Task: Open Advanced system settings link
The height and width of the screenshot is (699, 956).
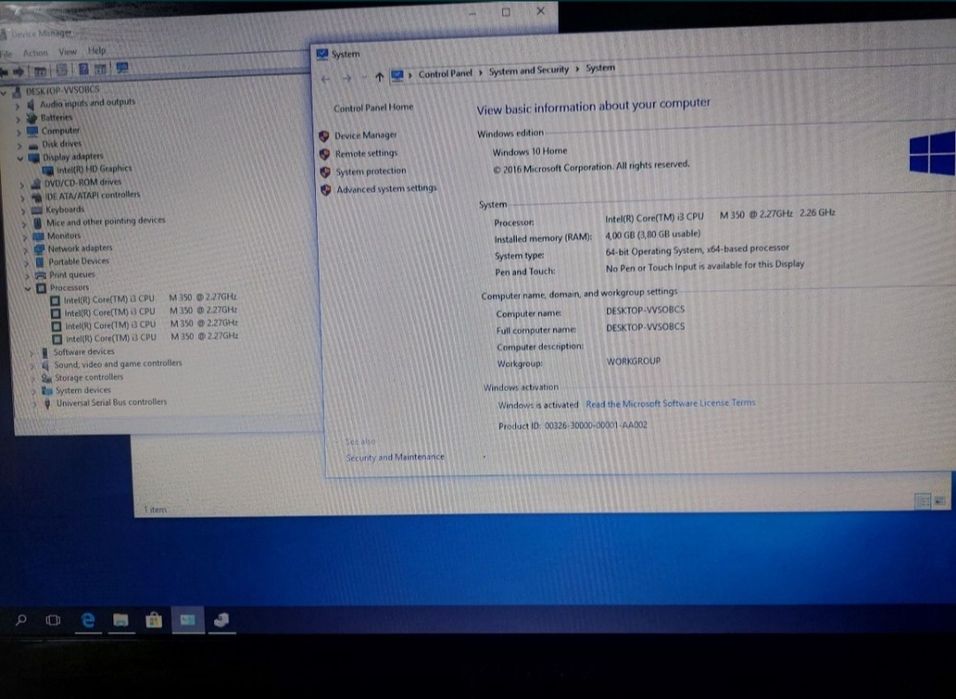Action: [387, 188]
